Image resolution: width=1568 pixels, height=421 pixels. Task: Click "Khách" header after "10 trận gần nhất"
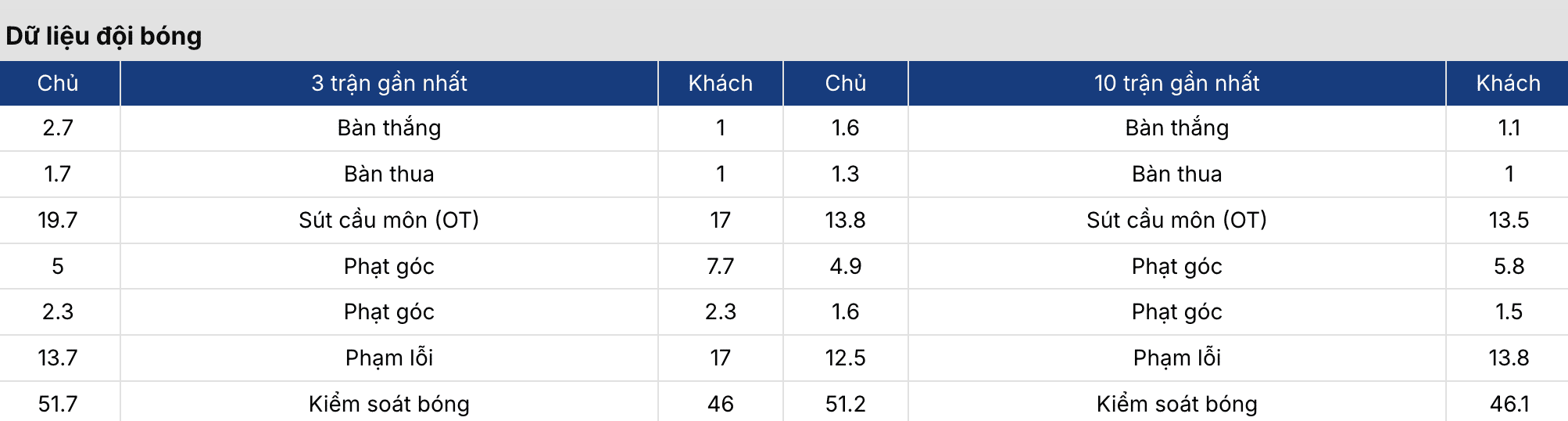tap(1508, 83)
